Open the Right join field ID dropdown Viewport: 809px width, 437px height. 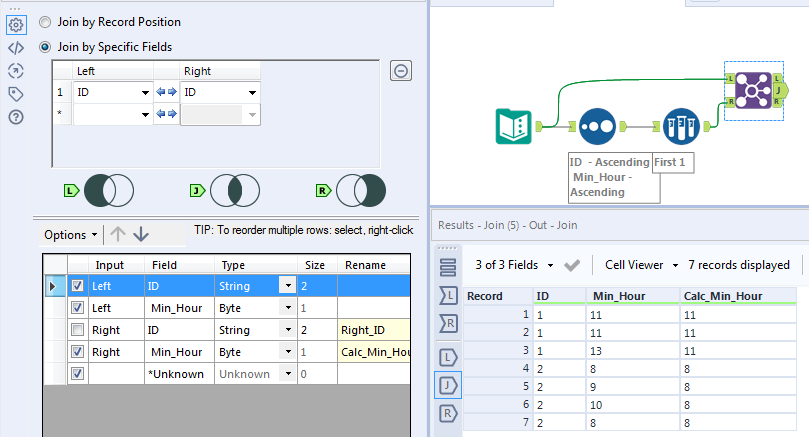pos(252,93)
